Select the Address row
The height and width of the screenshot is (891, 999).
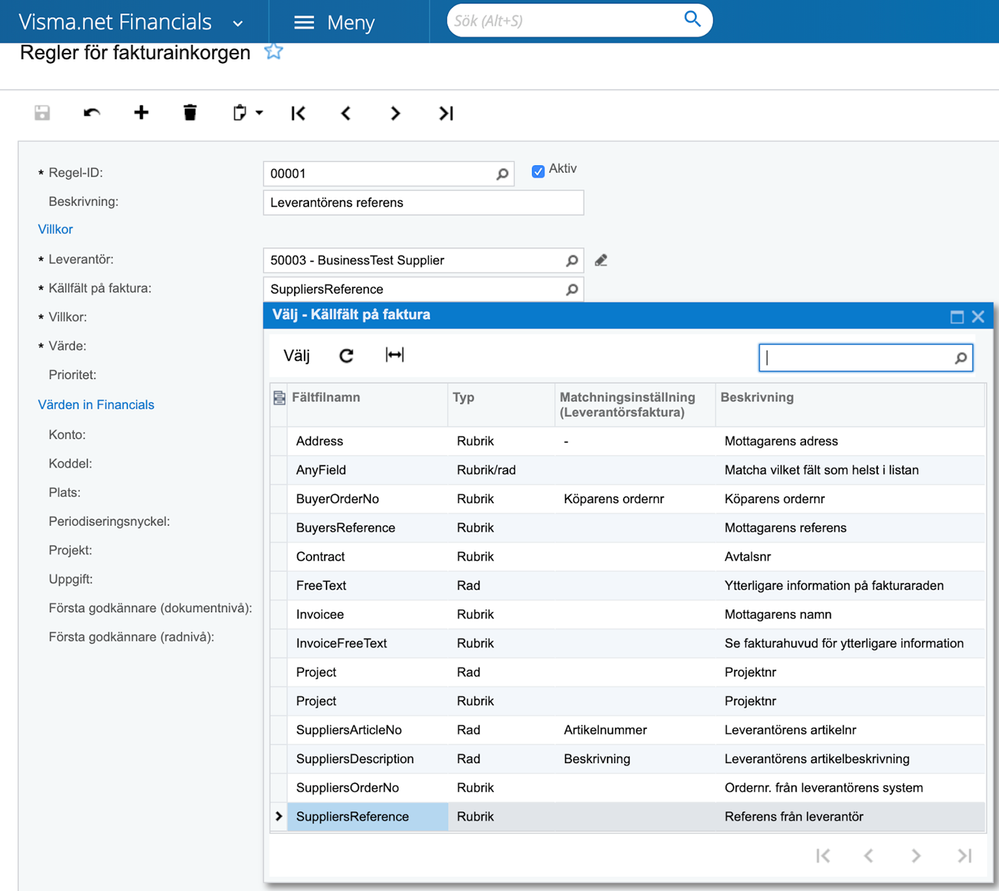(628, 441)
